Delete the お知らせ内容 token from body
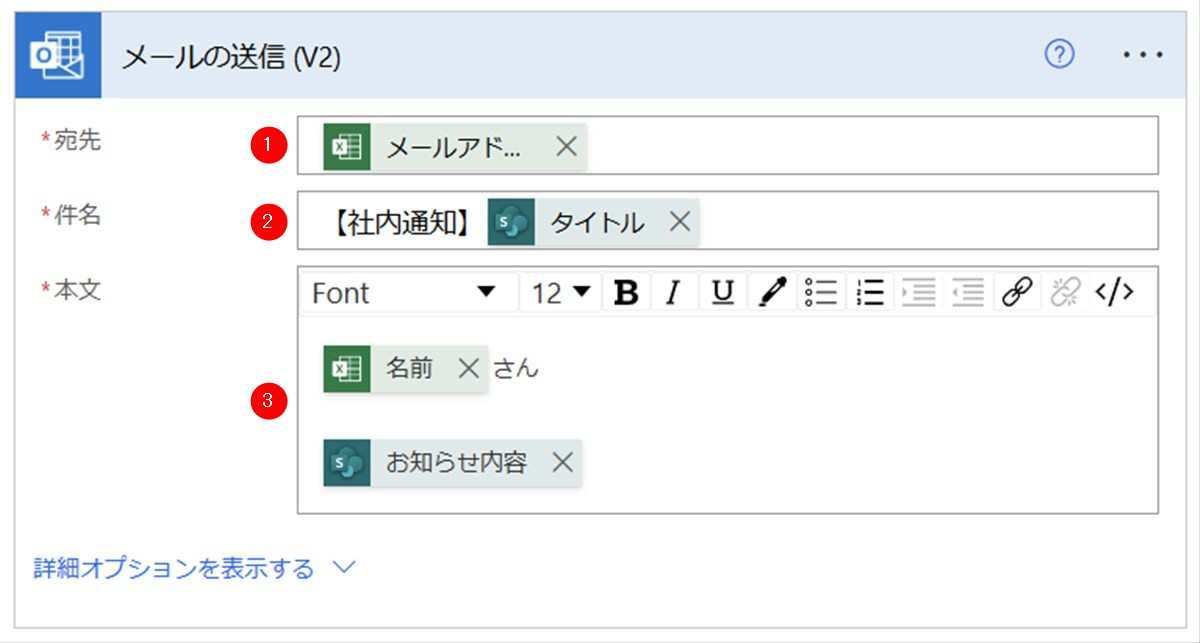Viewport: 1200px width, 643px height. 562,462
